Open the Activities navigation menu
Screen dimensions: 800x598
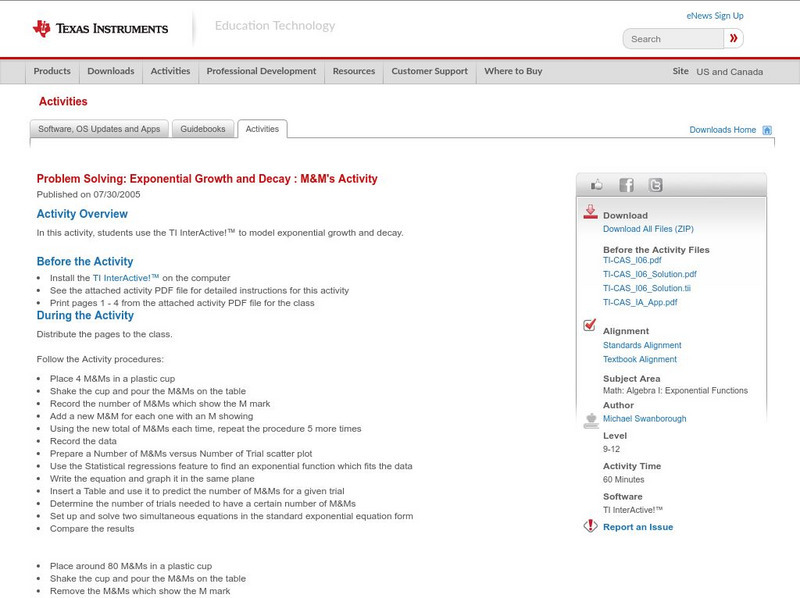170,71
